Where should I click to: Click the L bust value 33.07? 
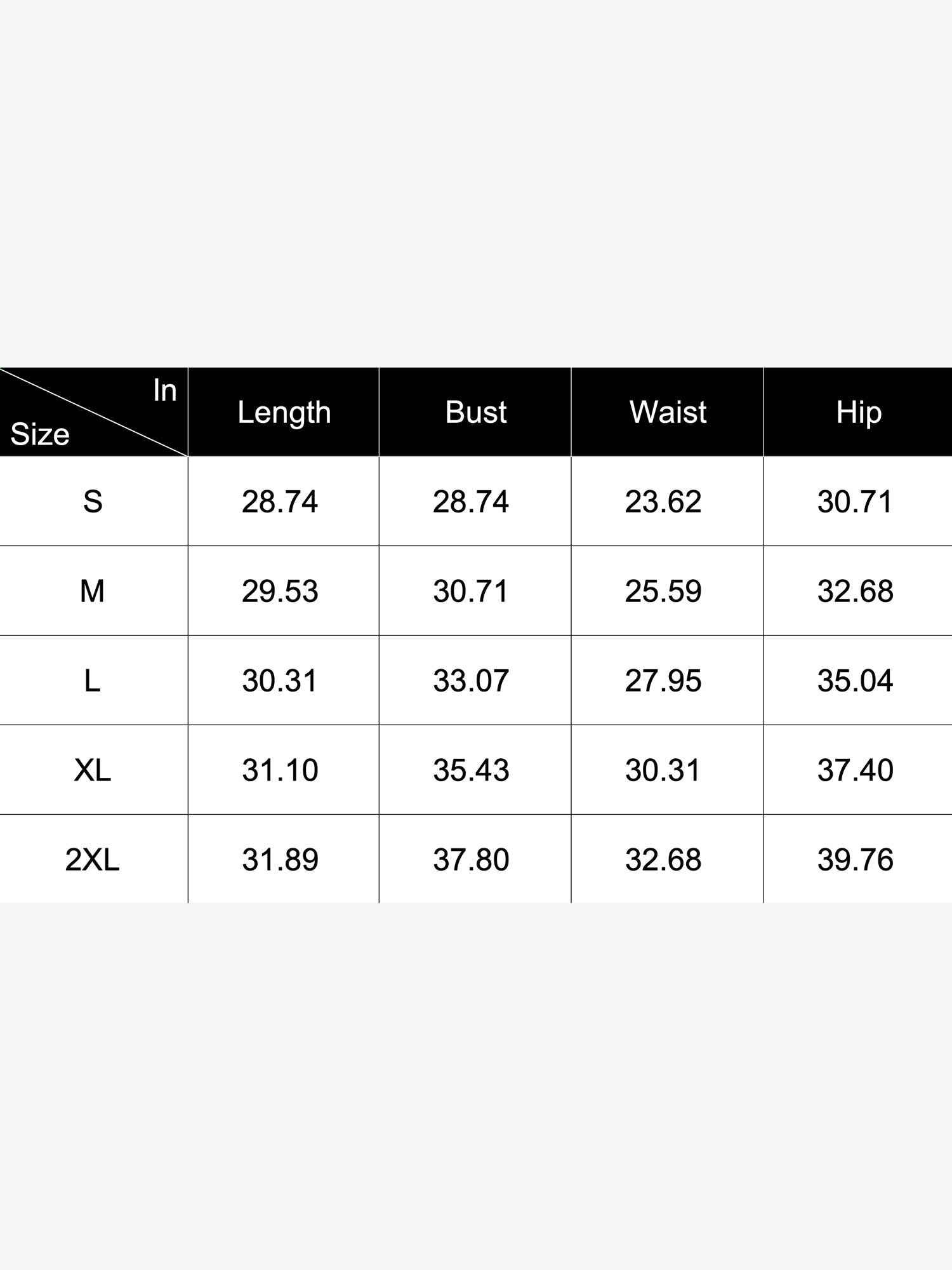click(471, 681)
